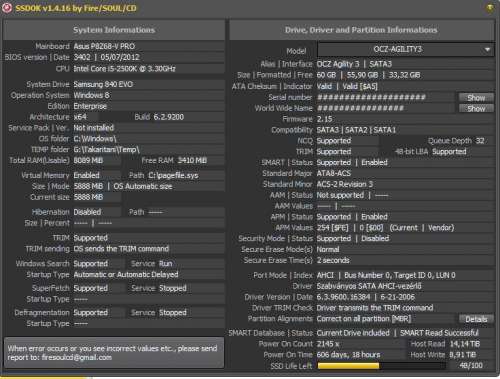
Task: Select Hibernation value Disabled
Action: (x=87, y=212)
